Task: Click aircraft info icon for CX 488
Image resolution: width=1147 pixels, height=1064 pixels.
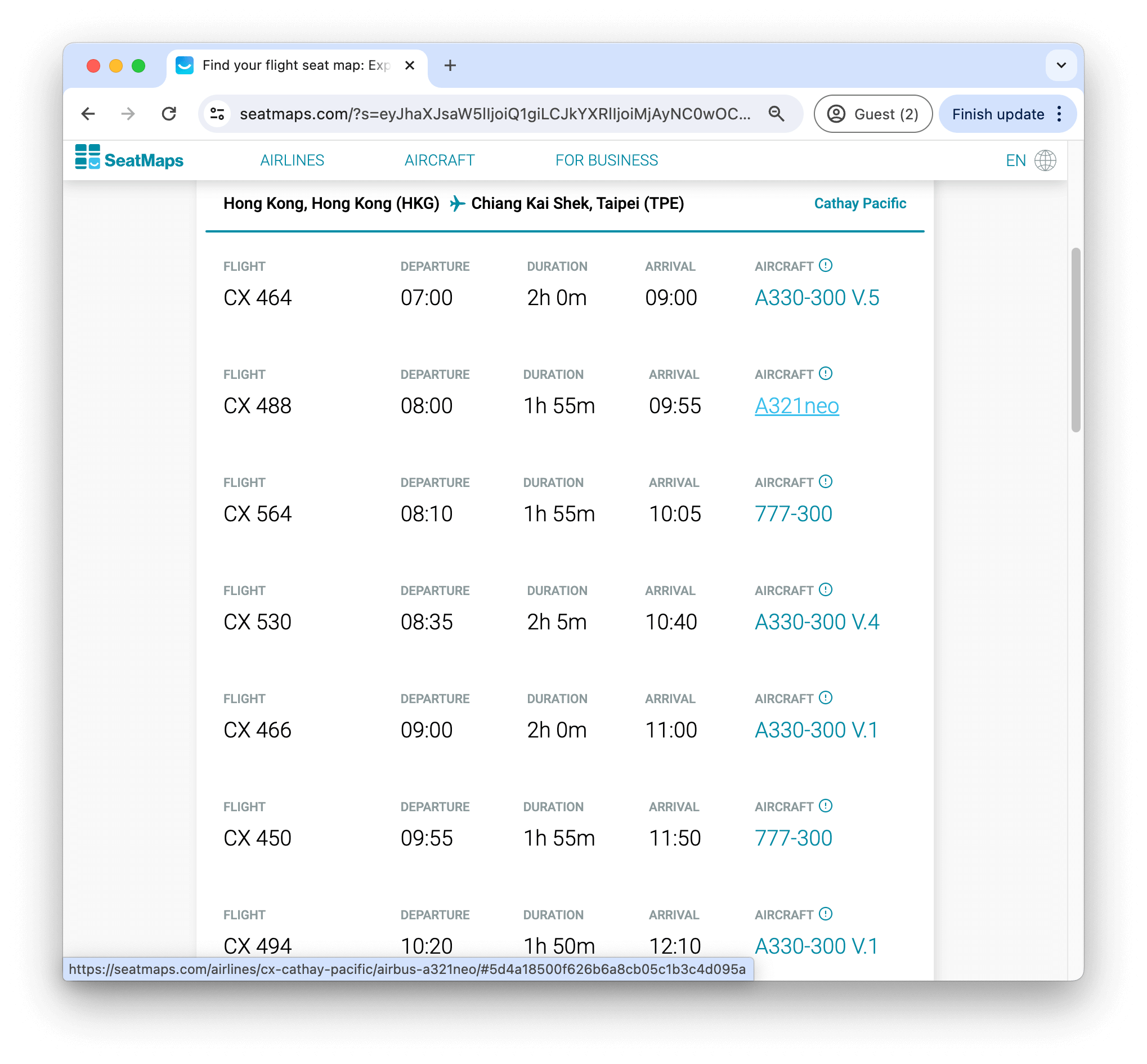Action: pos(825,374)
